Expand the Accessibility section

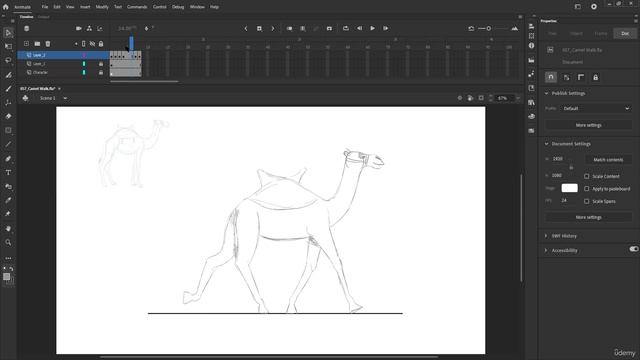tap(546, 251)
